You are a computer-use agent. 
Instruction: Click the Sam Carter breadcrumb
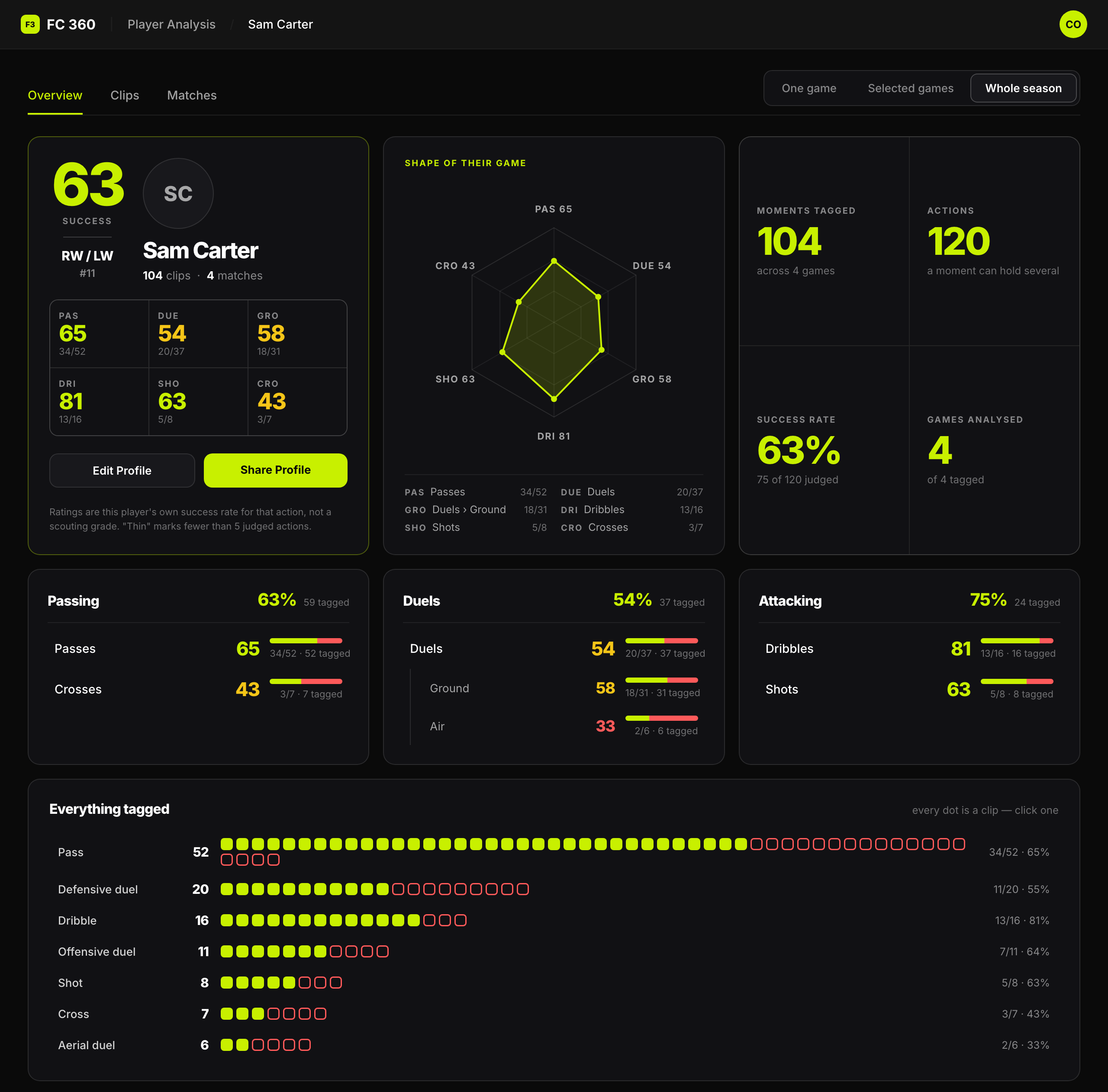click(x=280, y=24)
